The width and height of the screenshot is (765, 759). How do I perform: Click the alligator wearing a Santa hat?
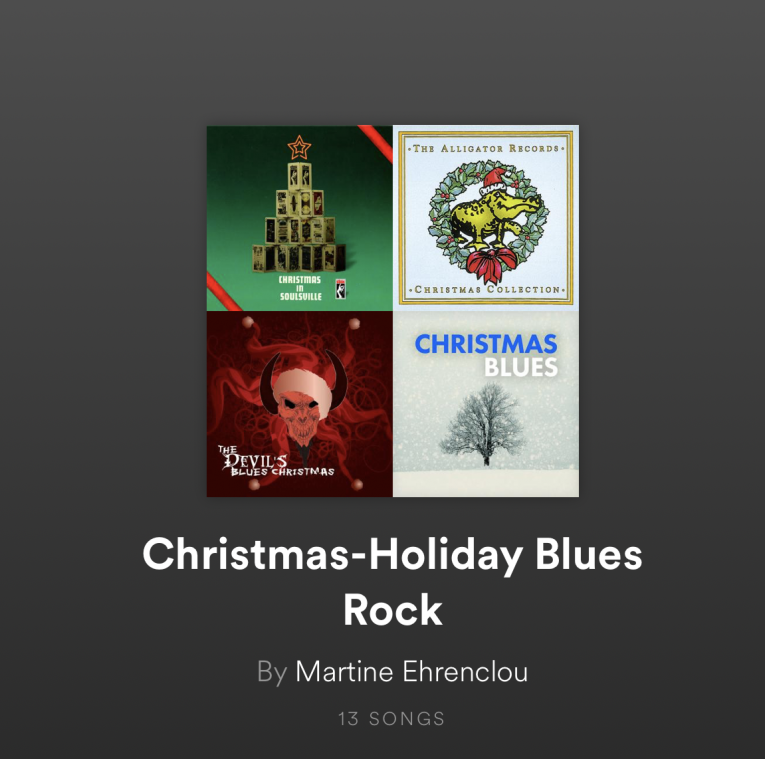point(493,210)
